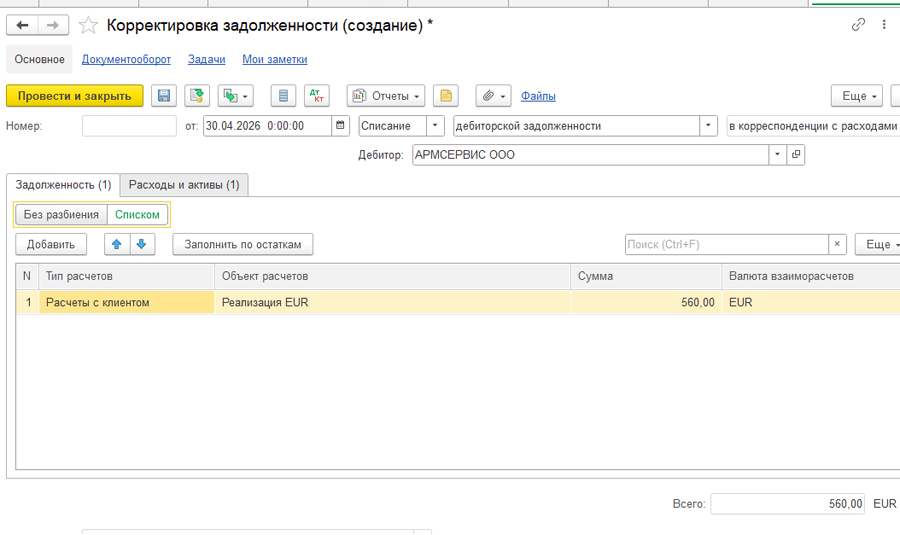Image resolution: width=900 pixels, height=535 pixels.
Task: Select the EUR currency cell in row 1
Action: click(810, 302)
